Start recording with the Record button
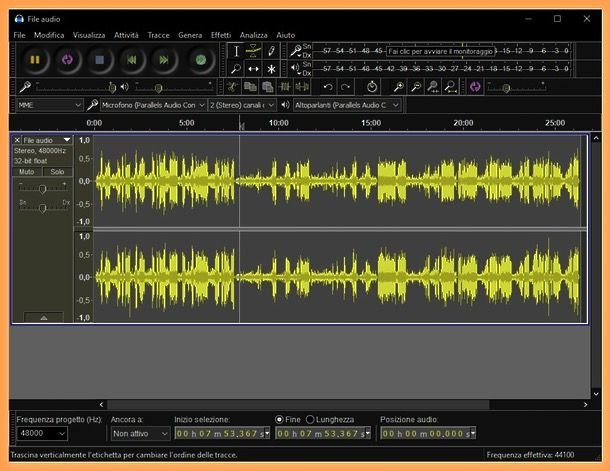This screenshot has height=471, width=610. 201,60
